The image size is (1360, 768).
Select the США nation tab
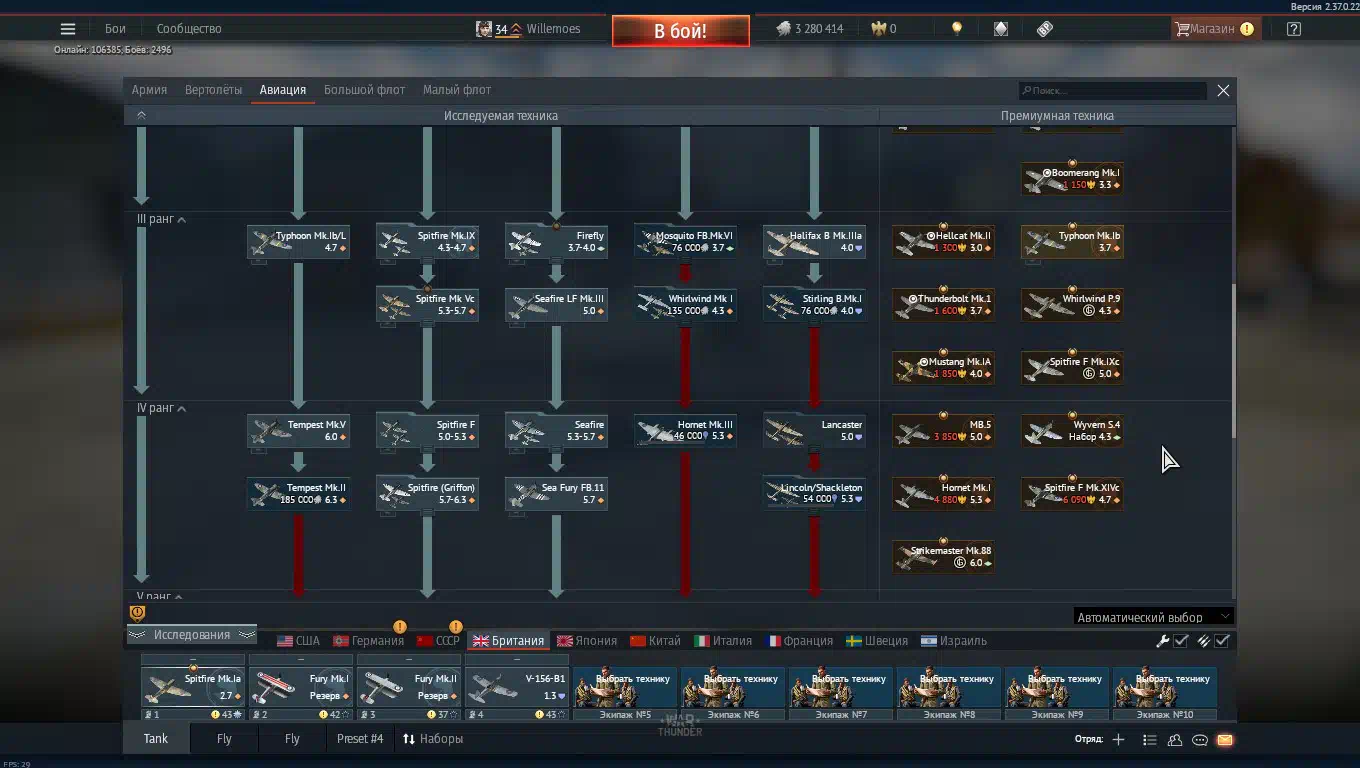tap(298, 641)
